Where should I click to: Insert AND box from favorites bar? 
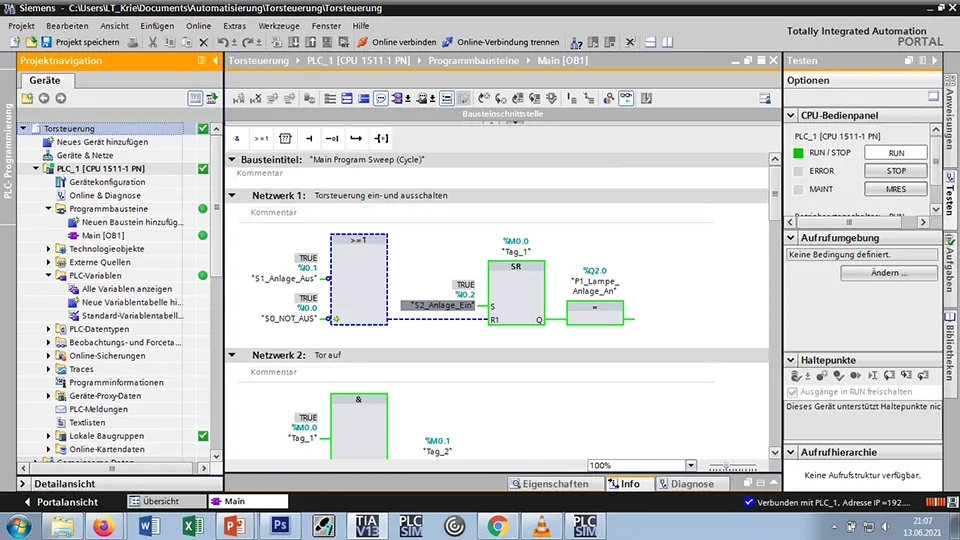[x=238, y=138]
